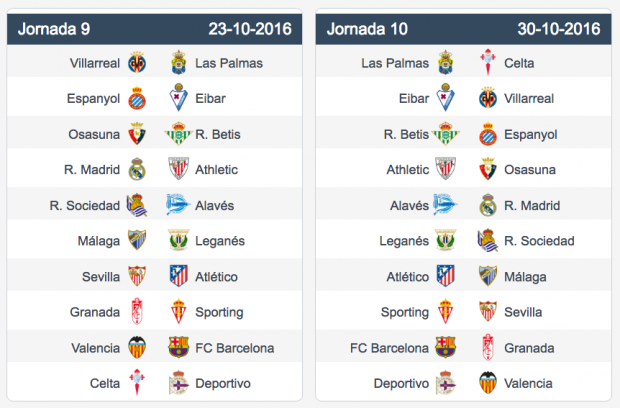Select the Real Madrid crest in Jornada 9
This screenshot has height=408, width=620.
click(x=137, y=170)
